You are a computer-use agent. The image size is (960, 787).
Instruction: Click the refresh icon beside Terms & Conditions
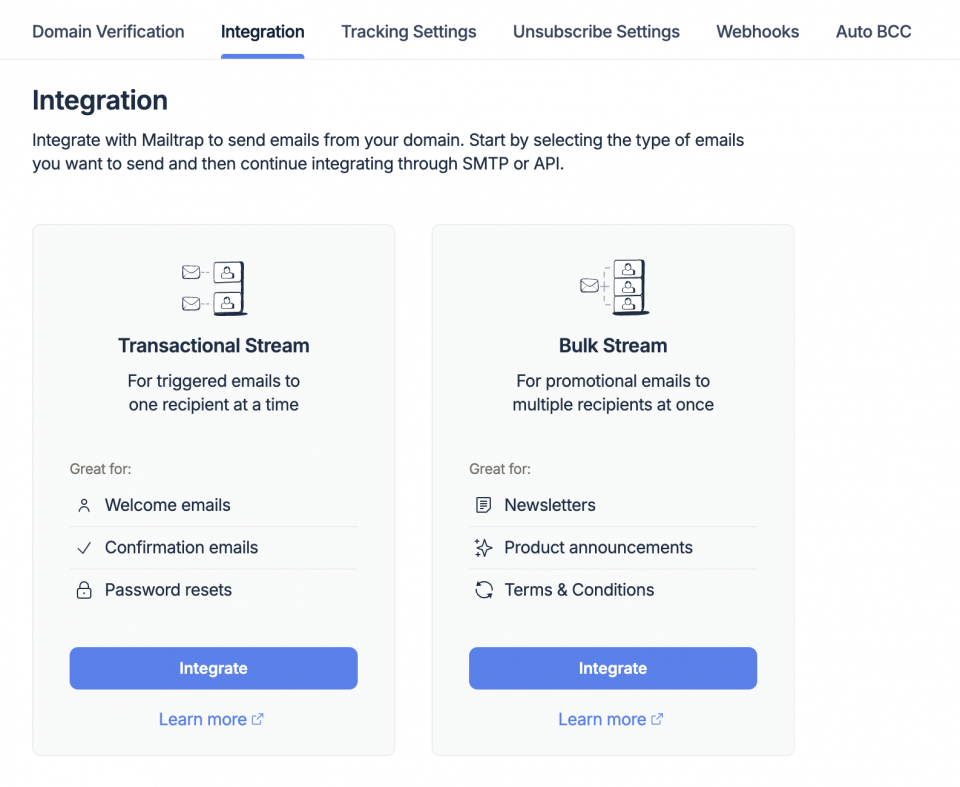tap(483, 590)
